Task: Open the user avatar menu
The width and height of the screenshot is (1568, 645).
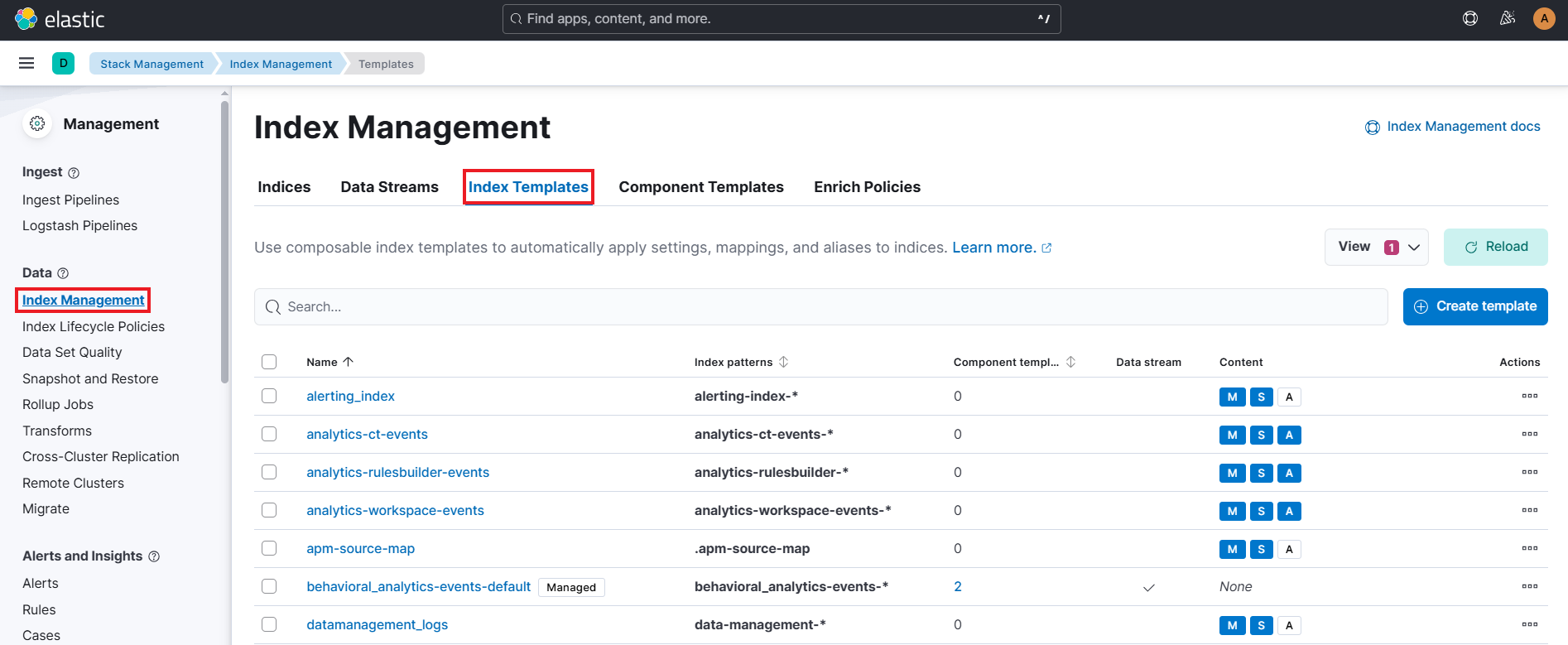Action: 1544,18
